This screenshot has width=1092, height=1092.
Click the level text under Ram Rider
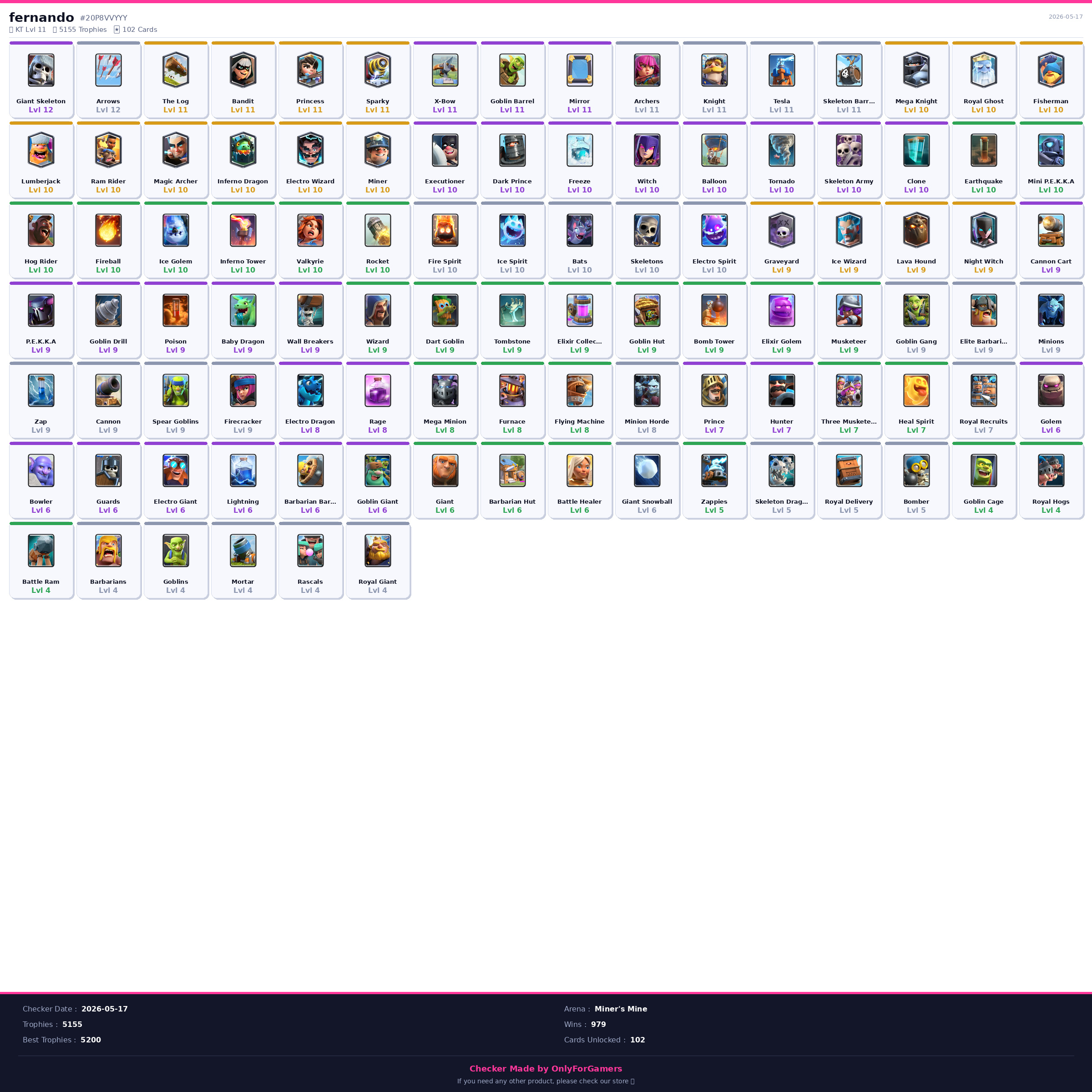coord(109,190)
